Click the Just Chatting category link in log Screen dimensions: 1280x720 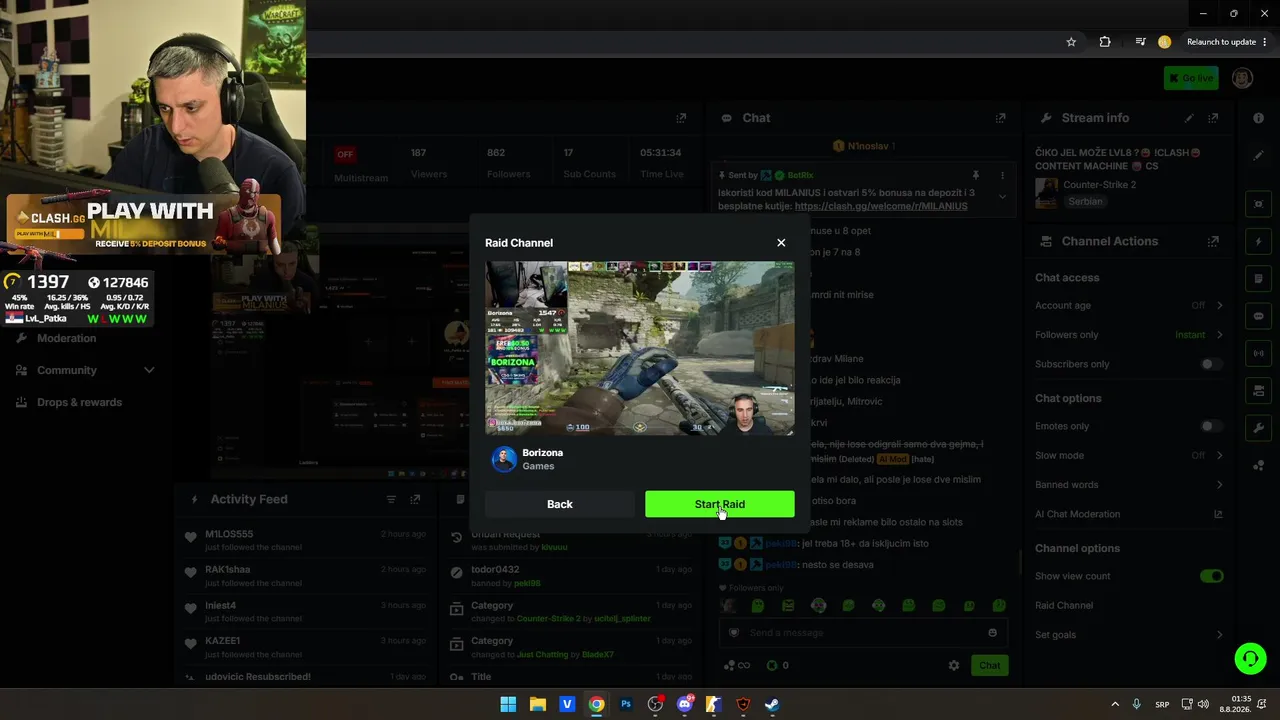click(543, 655)
